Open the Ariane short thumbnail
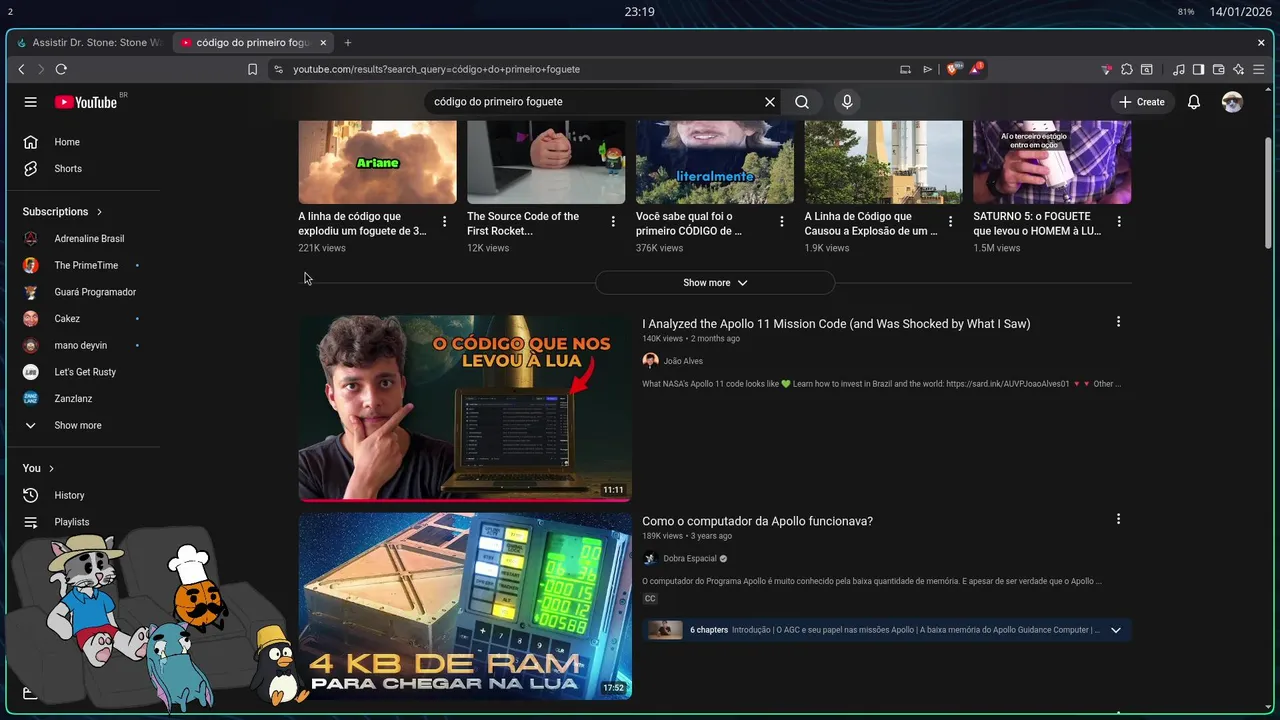Image resolution: width=1280 pixels, height=720 pixels. click(377, 162)
